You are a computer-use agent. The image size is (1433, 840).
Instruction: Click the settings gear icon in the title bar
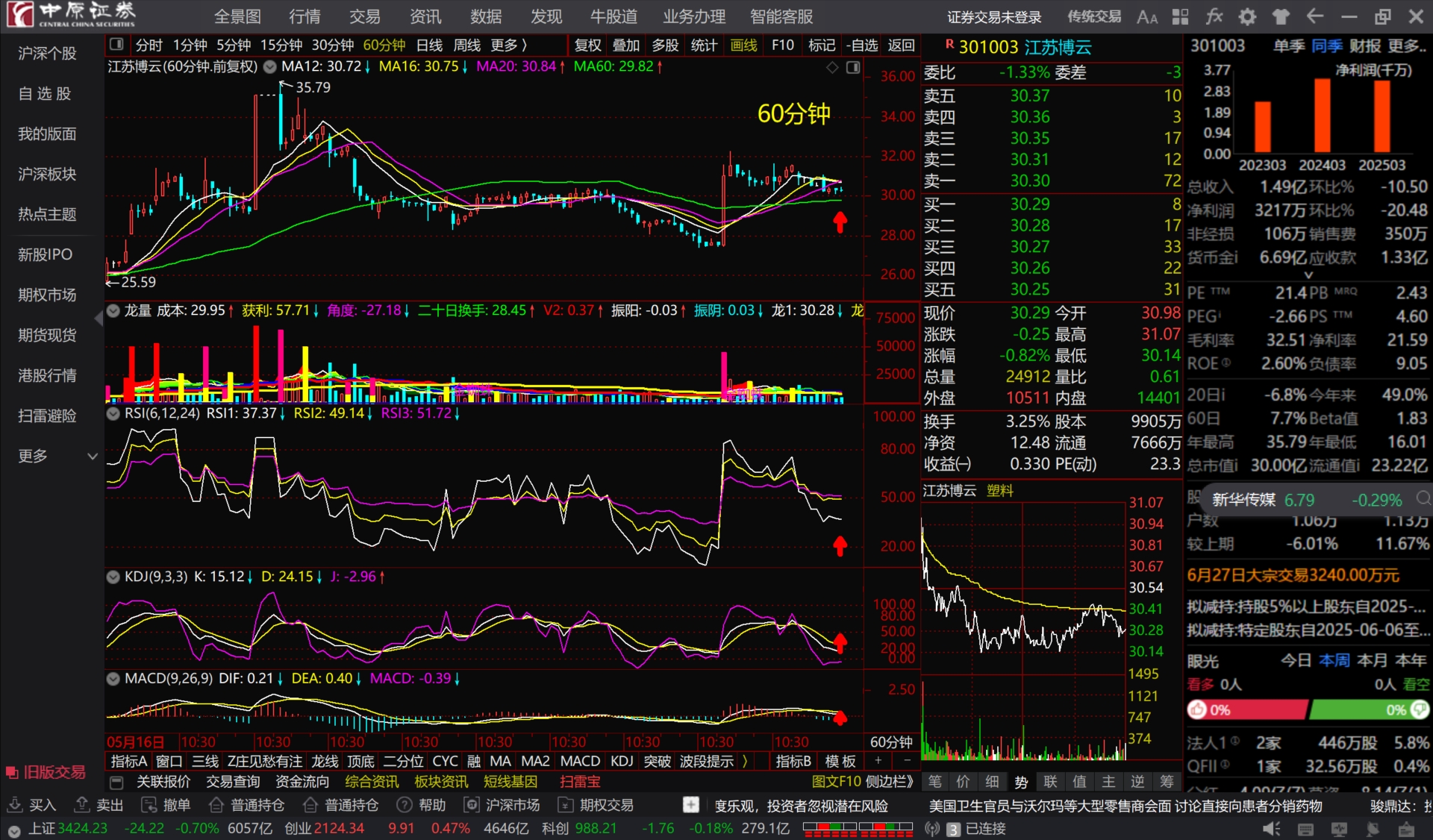(1247, 16)
